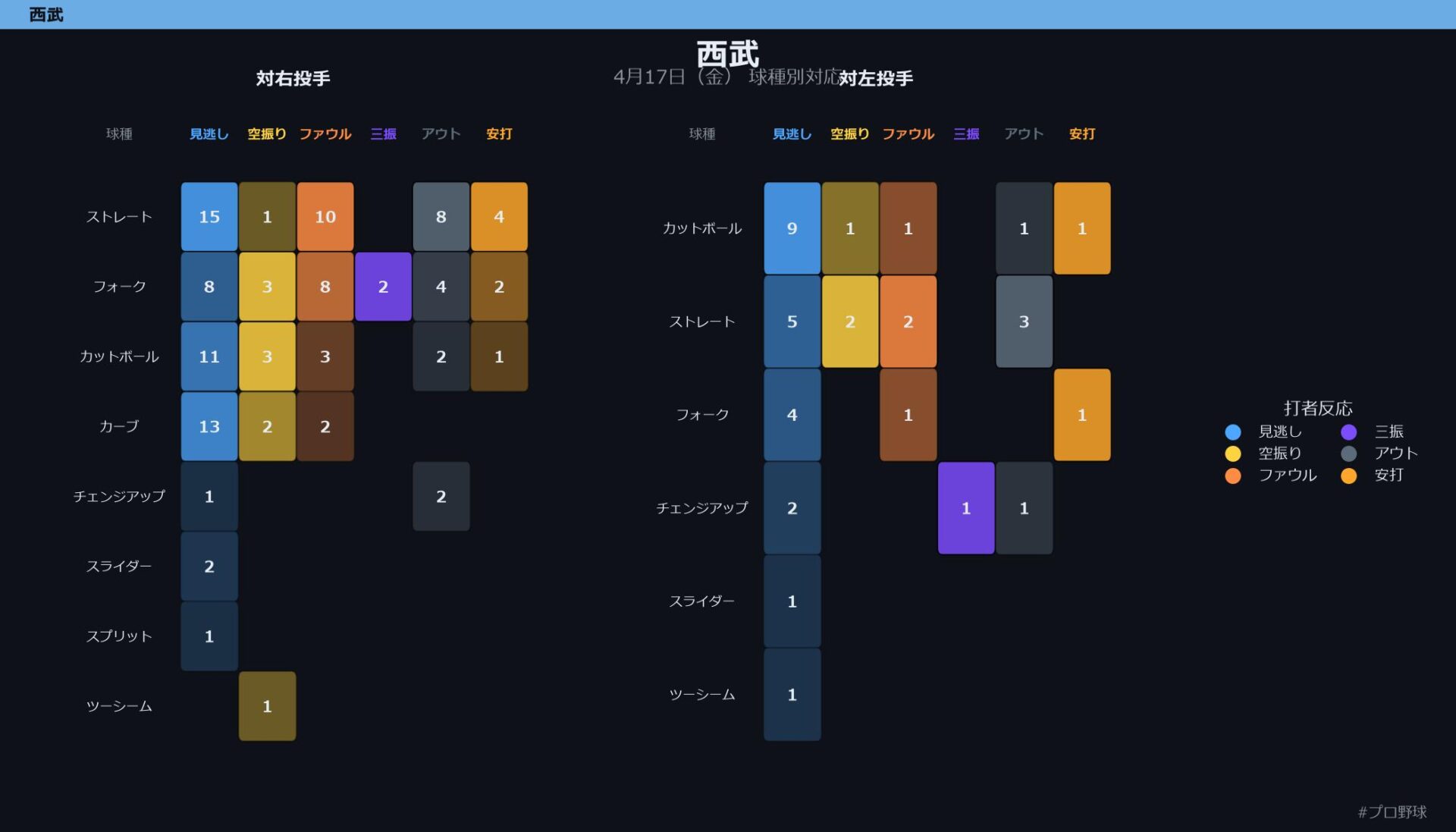Click チェンジアップ アウト cell showing 2 (対右投手)
1456x832 pixels.
coord(441,496)
